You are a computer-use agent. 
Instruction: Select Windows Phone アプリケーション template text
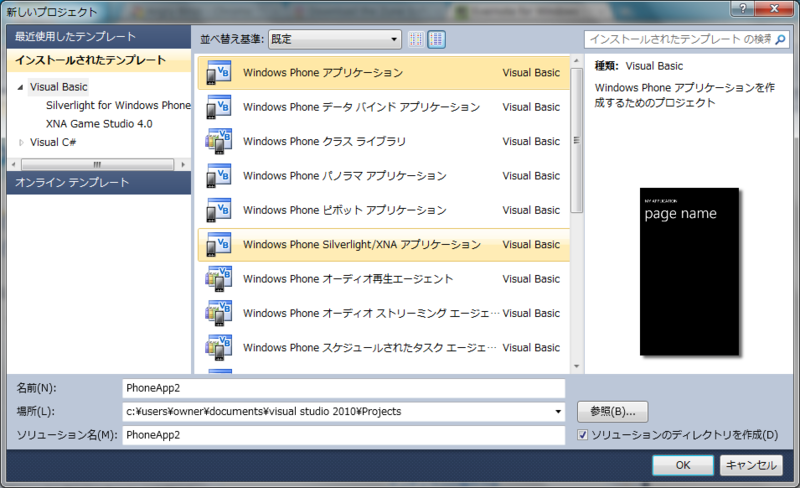[x=323, y=72]
